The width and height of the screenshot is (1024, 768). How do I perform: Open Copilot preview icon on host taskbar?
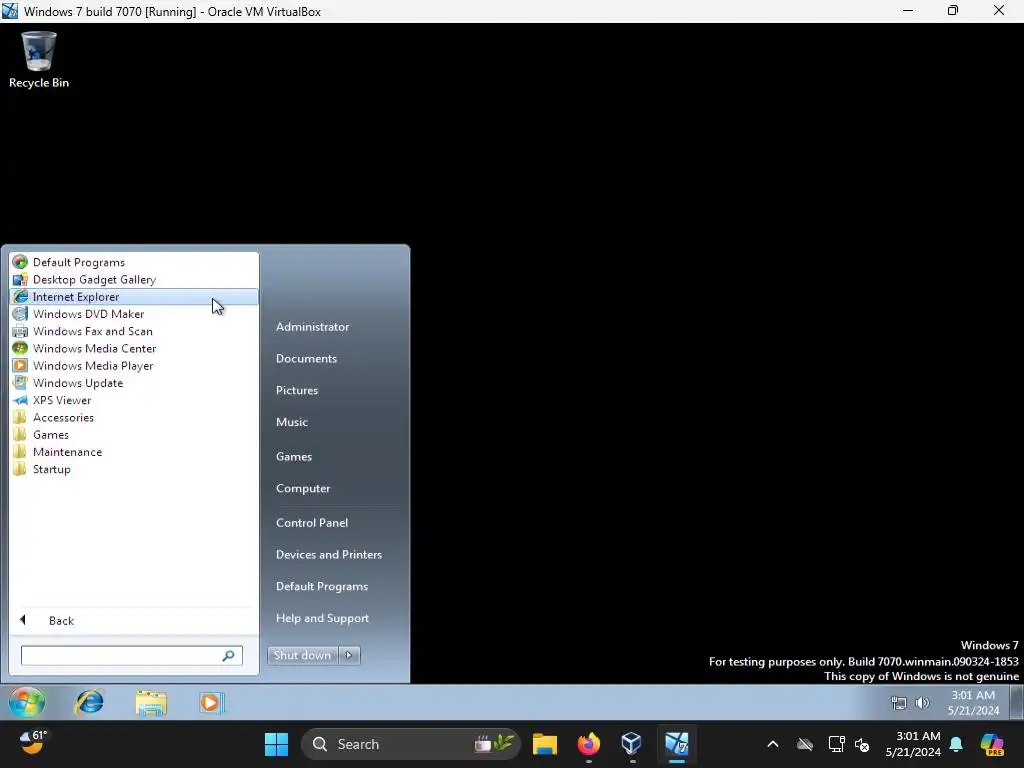[992, 744]
